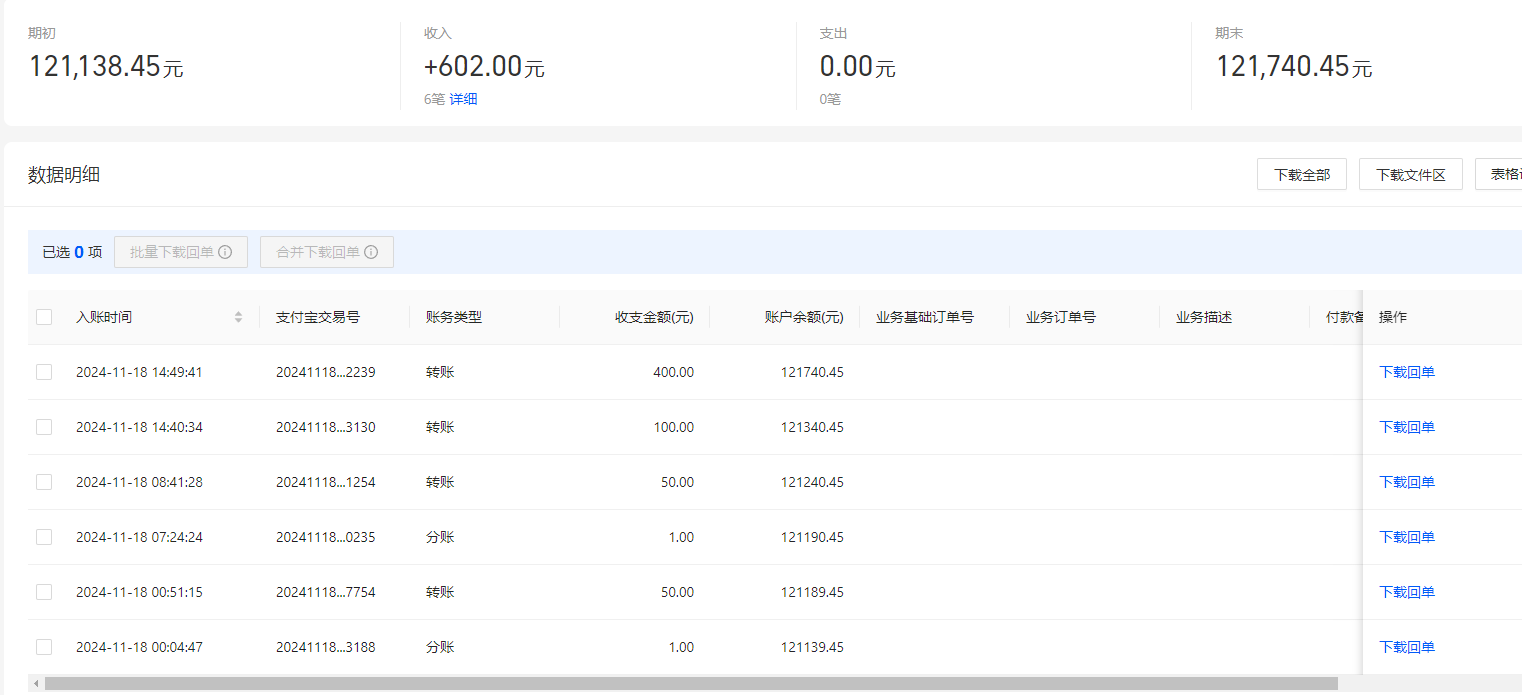Image resolution: width=1522 pixels, height=695 pixels.
Task: Click the 业务基础订单号 column header
Action: click(925, 317)
